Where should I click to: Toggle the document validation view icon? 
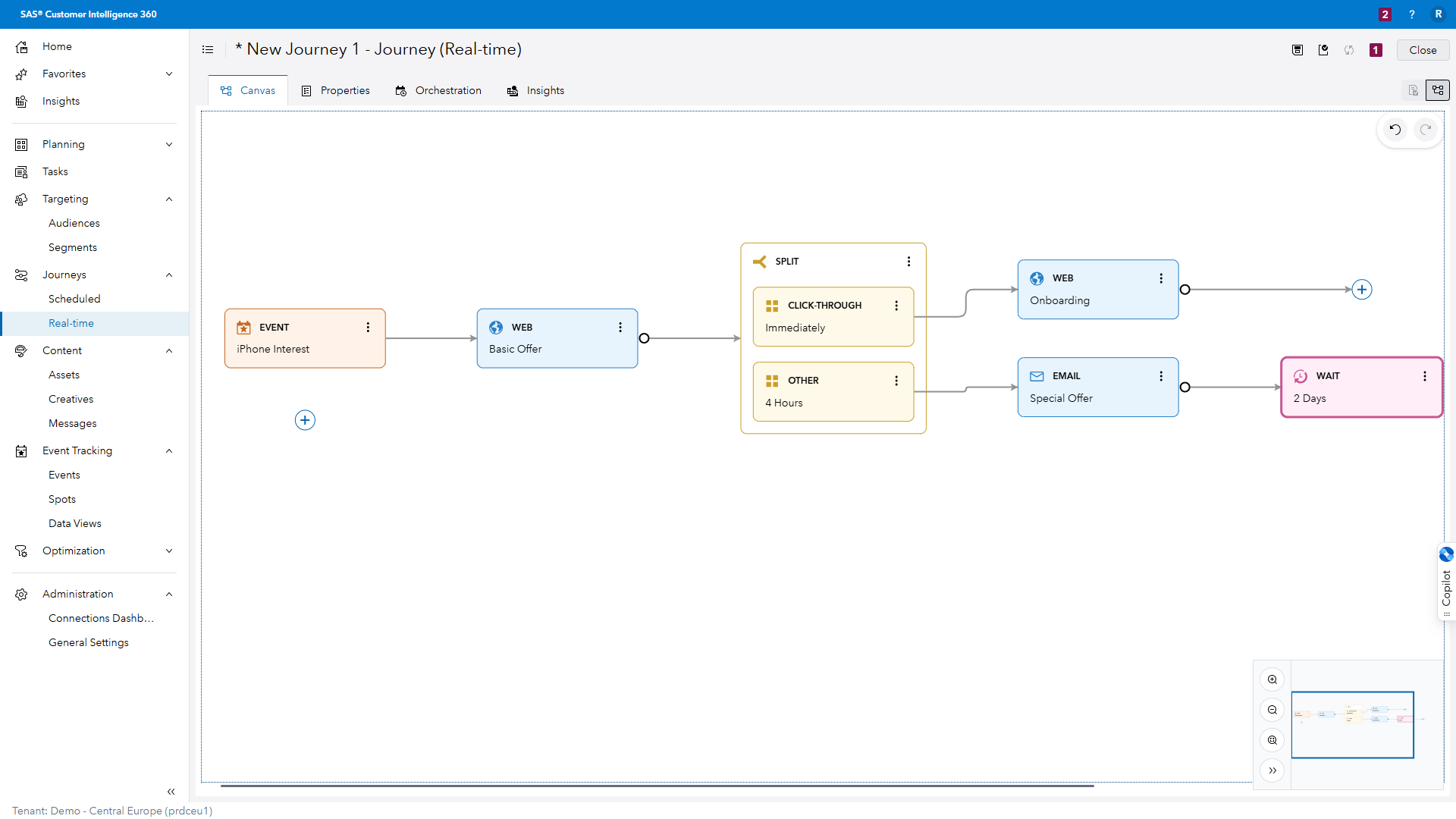tap(1413, 89)
